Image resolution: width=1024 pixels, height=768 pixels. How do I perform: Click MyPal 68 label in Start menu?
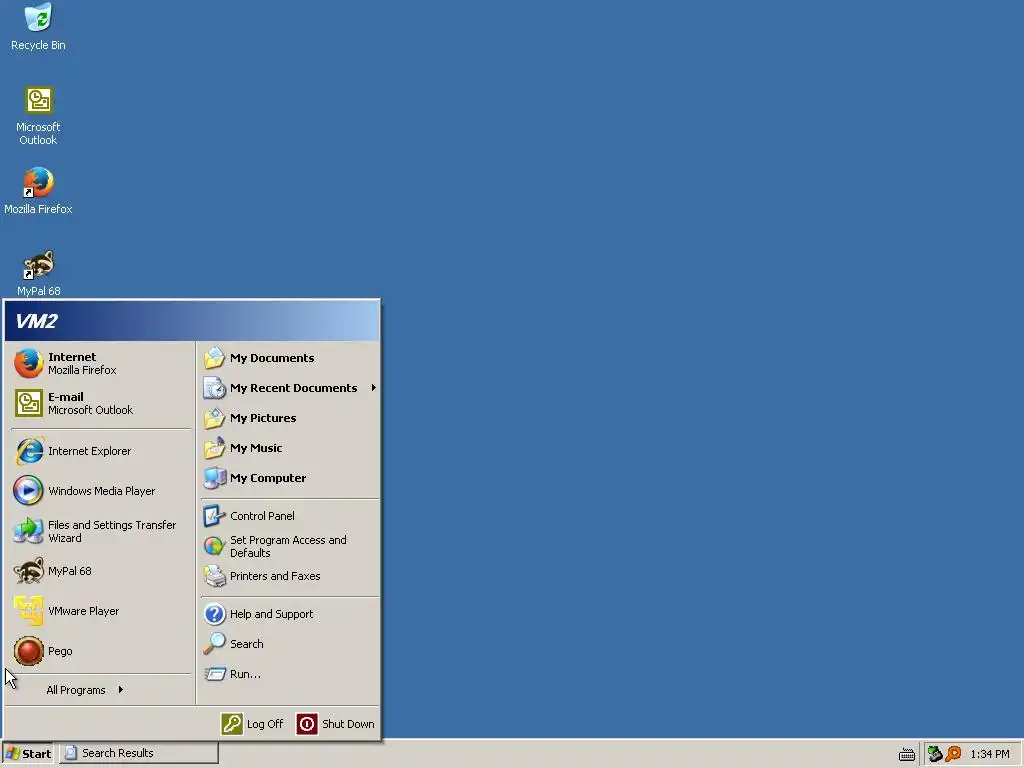pos(70,571)
